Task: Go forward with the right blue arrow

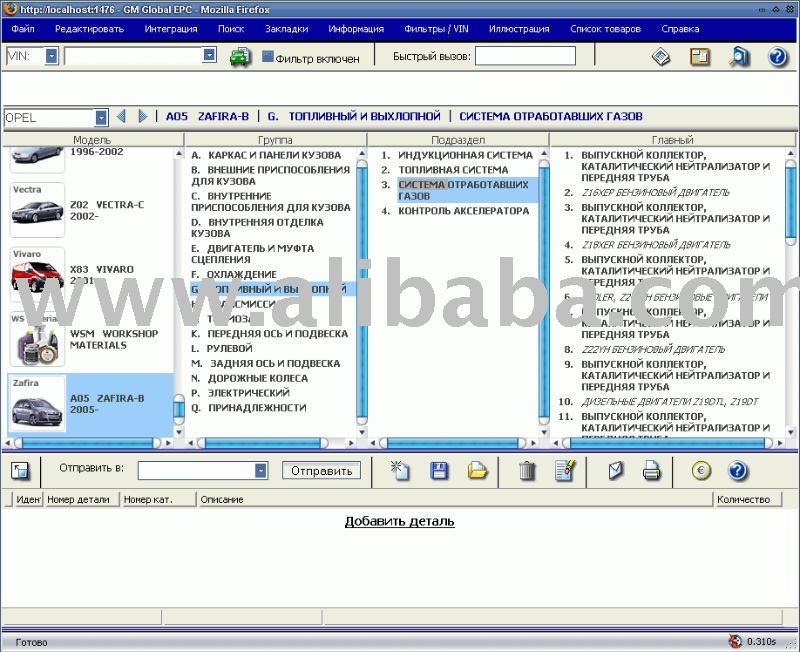Action: (x=143, y=116)
